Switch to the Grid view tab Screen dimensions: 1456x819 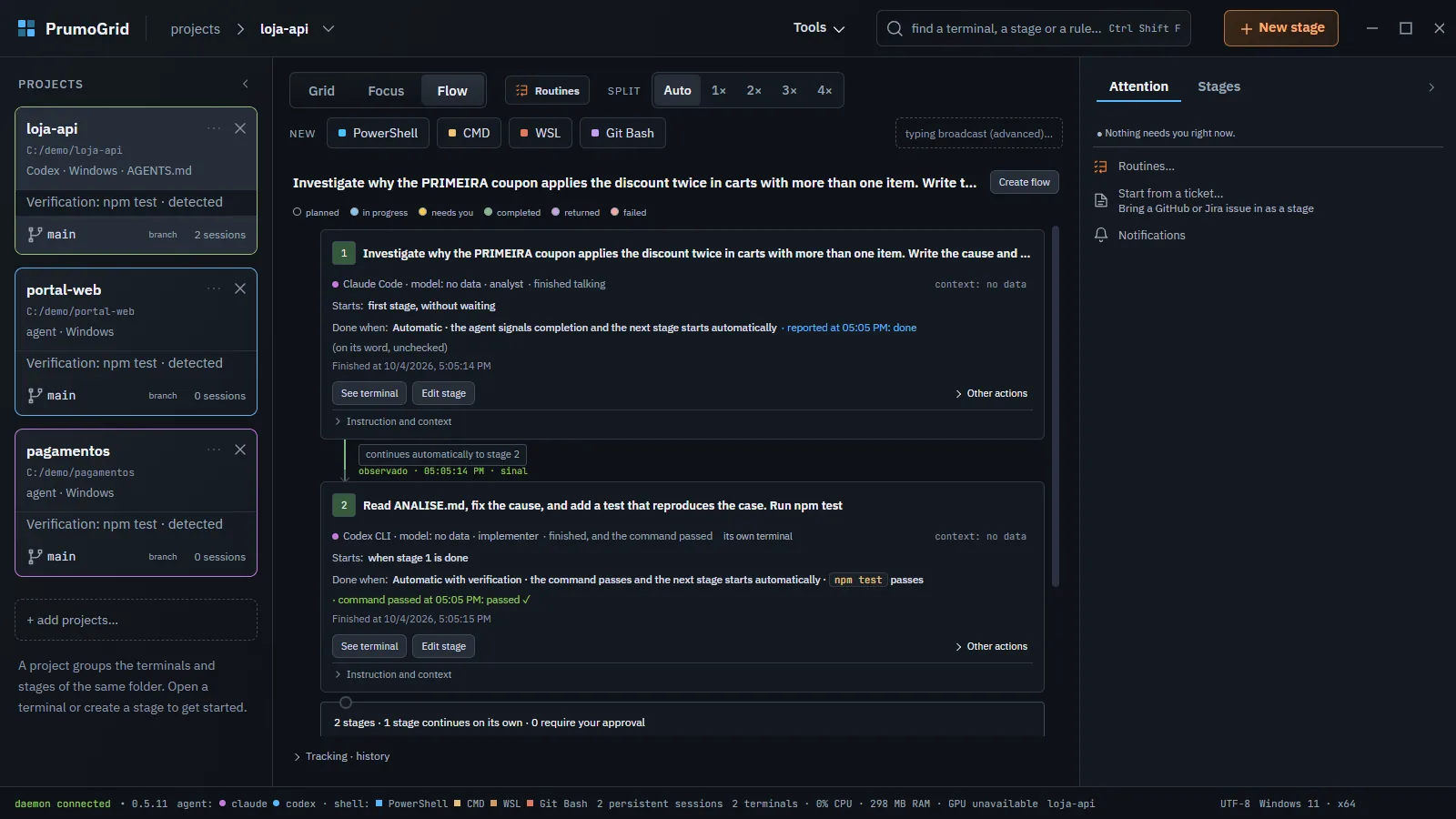321,90
